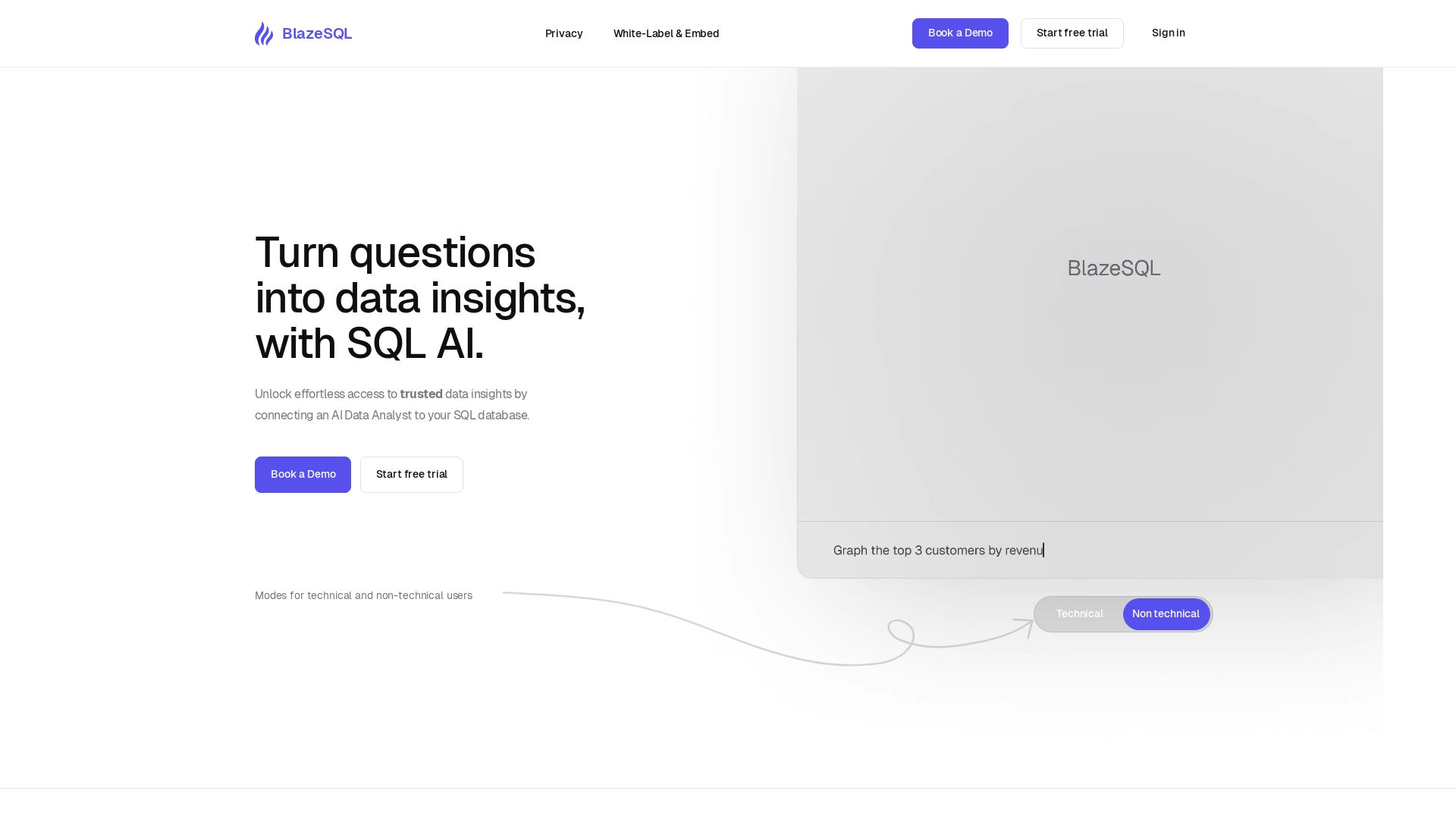Select the Non technical mode pill
Viewport: 1456px width, 819px height.
(1166, 613)
